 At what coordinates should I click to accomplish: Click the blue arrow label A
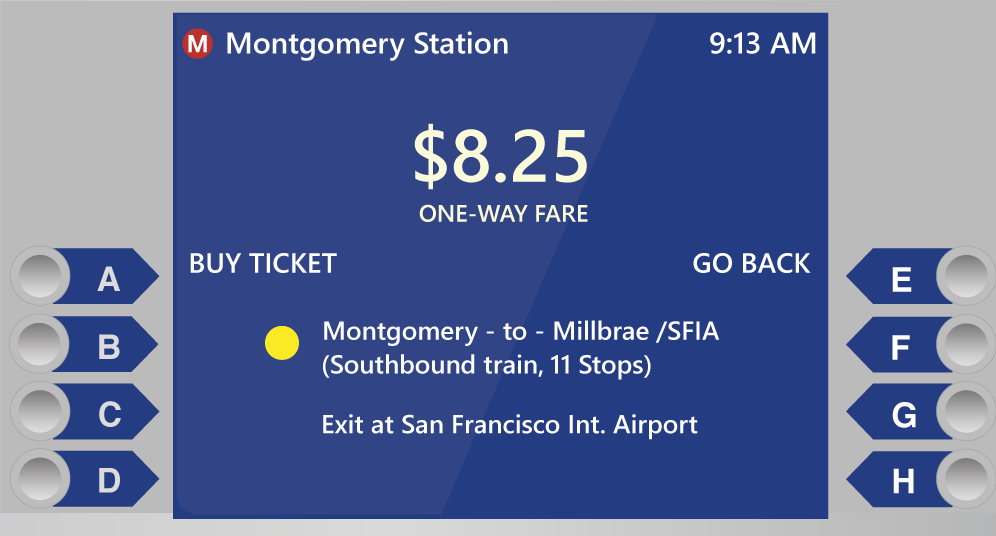click(109, 276)
